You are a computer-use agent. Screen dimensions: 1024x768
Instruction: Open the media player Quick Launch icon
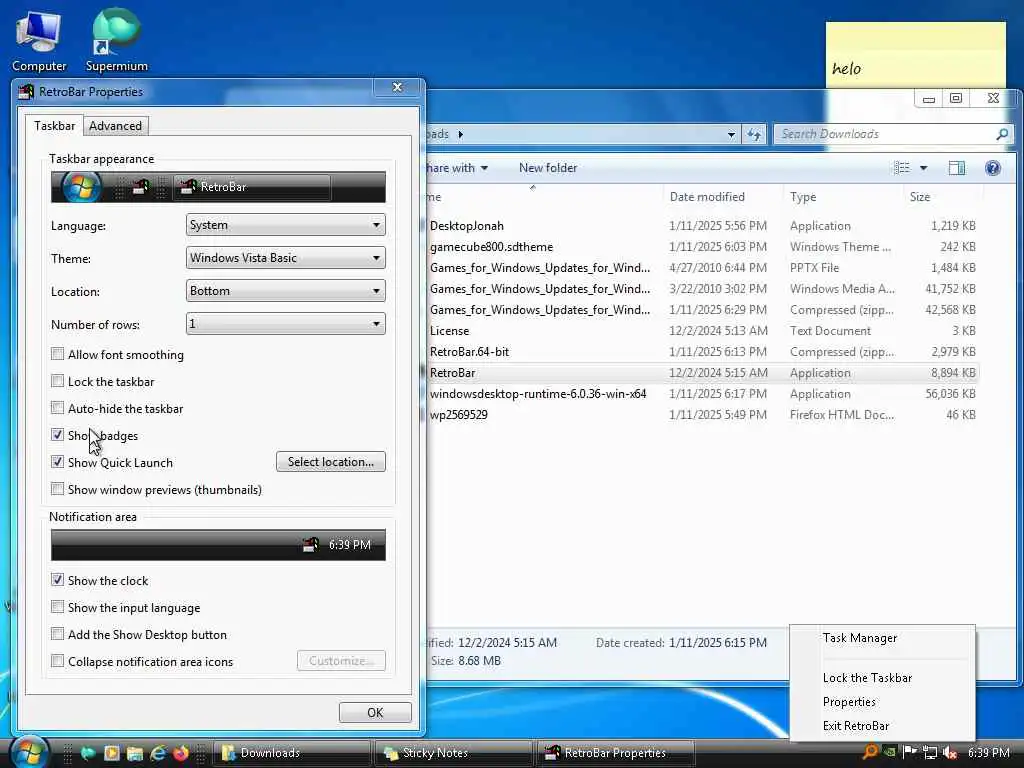click(x=112, y=753)
